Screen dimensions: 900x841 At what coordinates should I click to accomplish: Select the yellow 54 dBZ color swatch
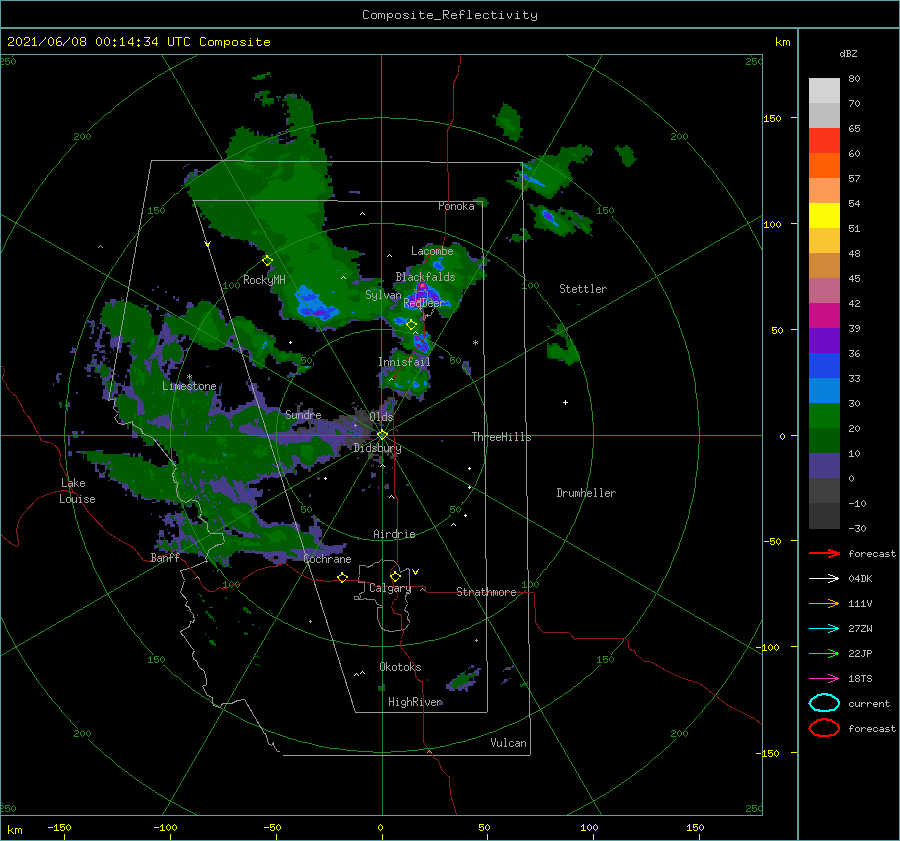[824, 216]
